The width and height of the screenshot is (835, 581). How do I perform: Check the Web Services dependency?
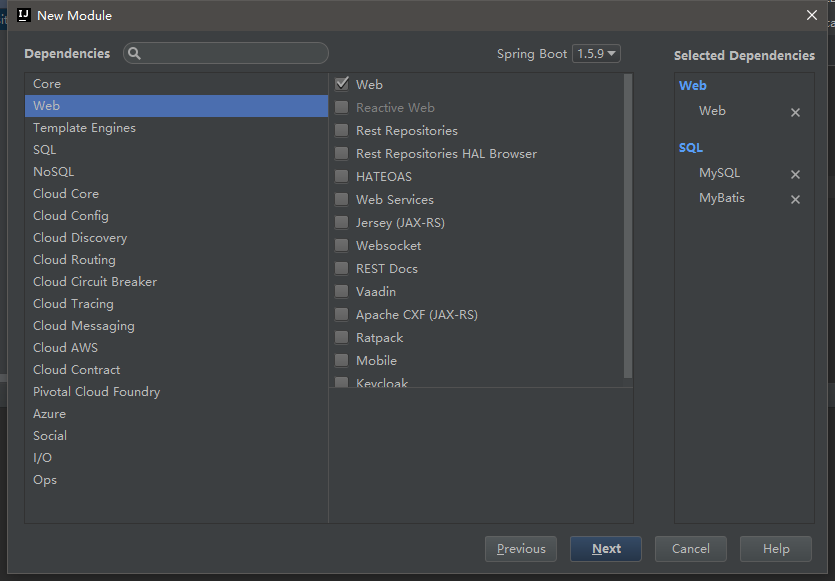click(x=342, y=199)
